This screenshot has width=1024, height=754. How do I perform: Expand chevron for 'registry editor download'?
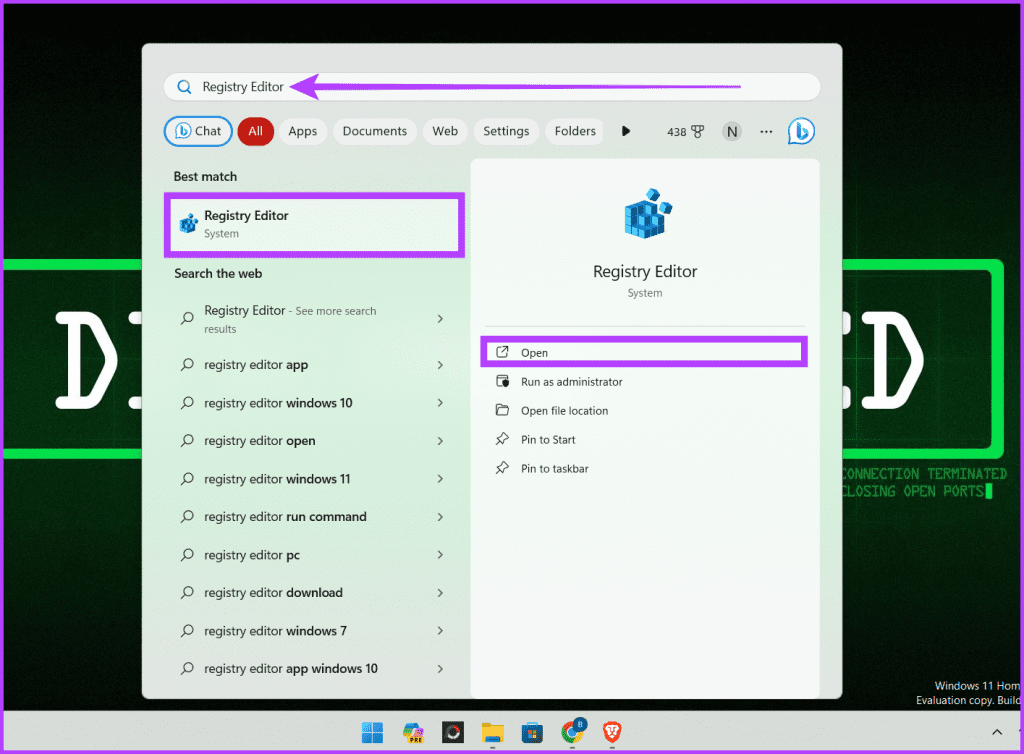(x=440, y=593)
